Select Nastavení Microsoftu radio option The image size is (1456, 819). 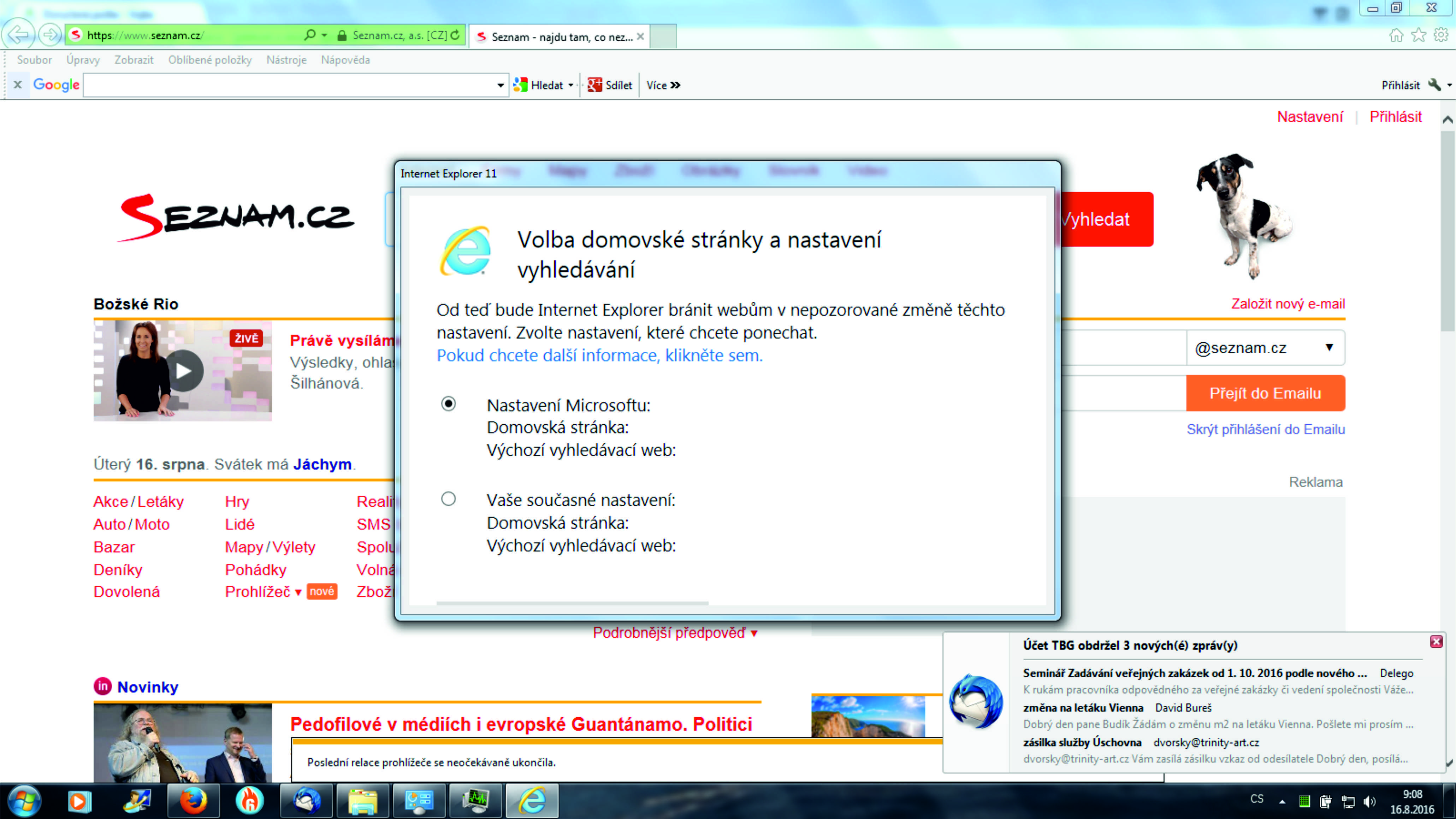click(x=448, y=404)
